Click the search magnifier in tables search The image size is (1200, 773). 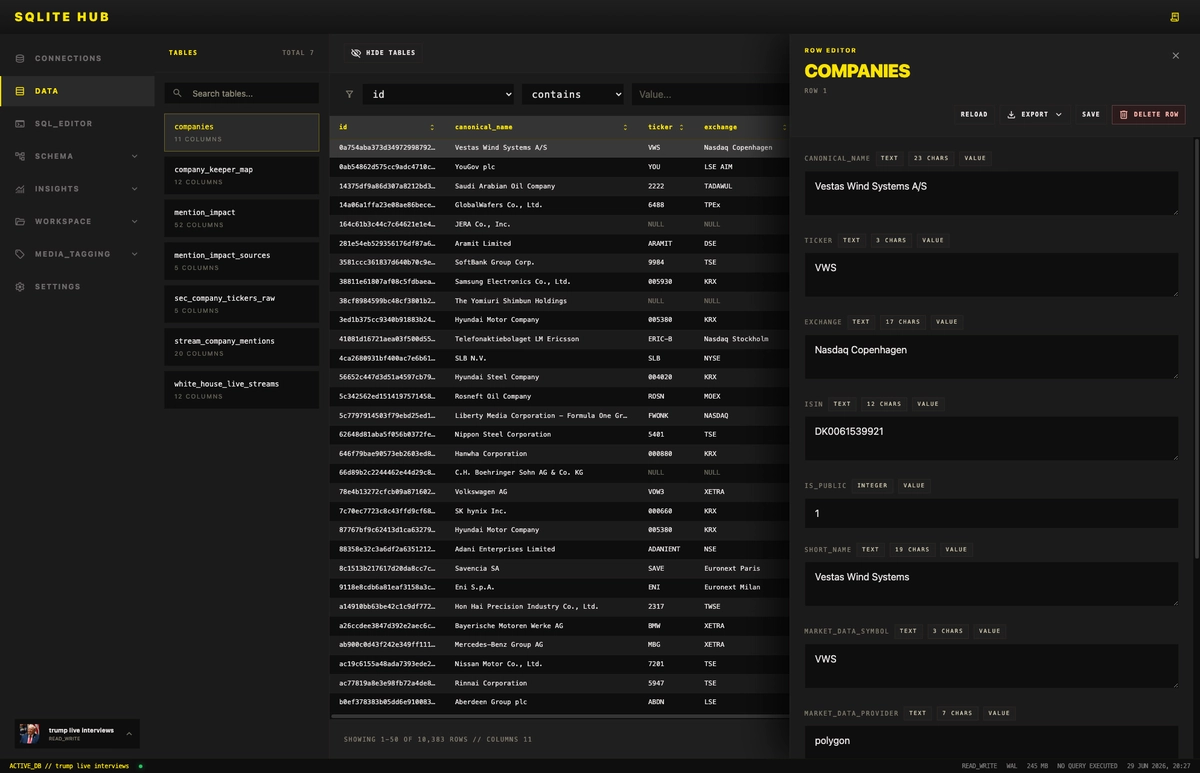178,94
